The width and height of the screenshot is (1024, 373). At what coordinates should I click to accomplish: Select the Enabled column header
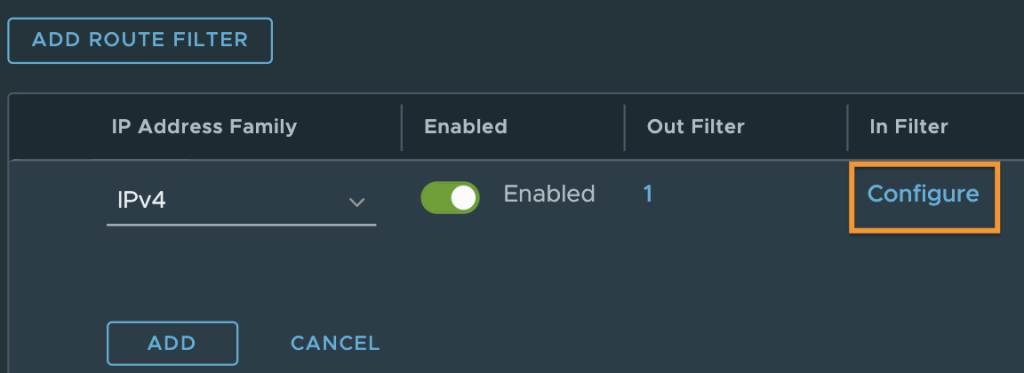coord(466,127)
